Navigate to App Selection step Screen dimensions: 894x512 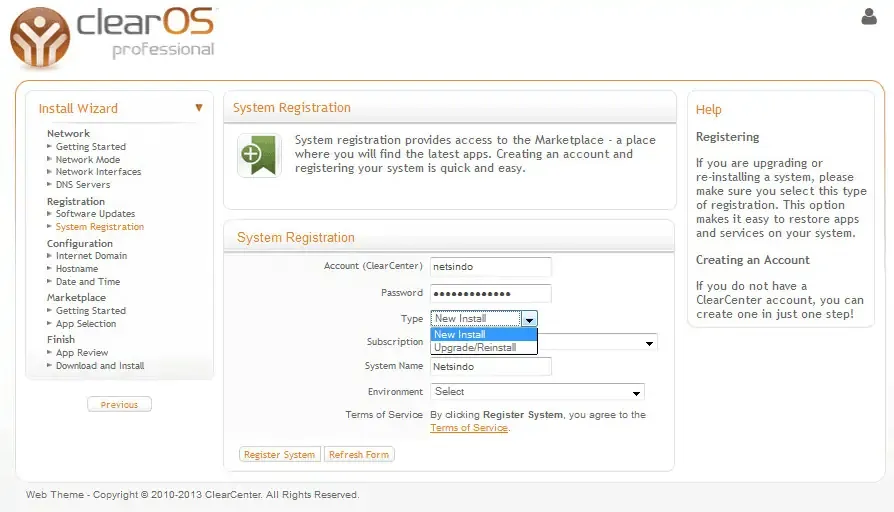pos(86,324)
